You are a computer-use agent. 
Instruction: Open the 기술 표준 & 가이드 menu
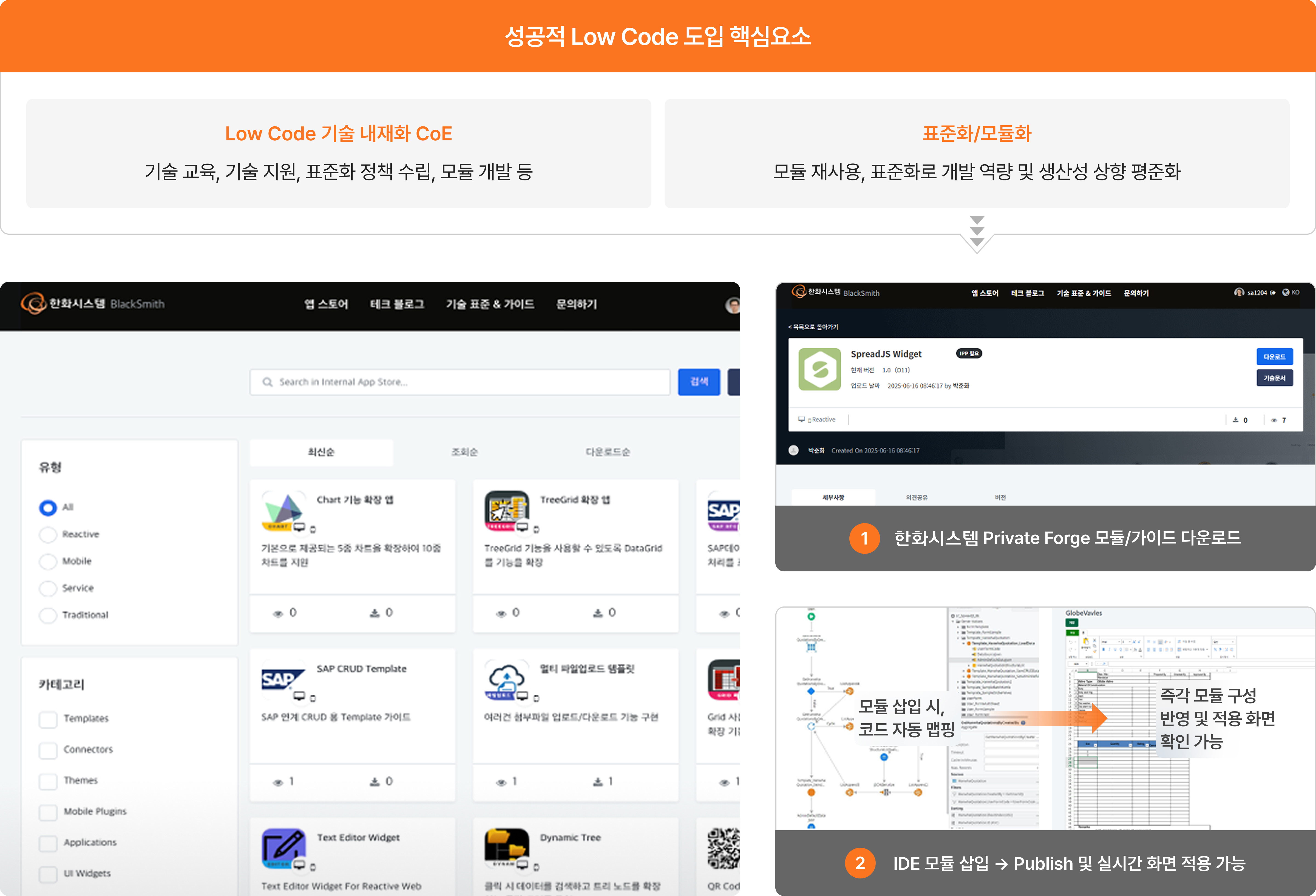490,304
